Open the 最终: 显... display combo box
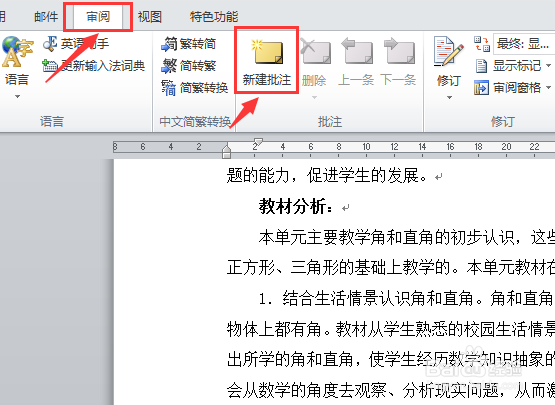 pos(524,44)
